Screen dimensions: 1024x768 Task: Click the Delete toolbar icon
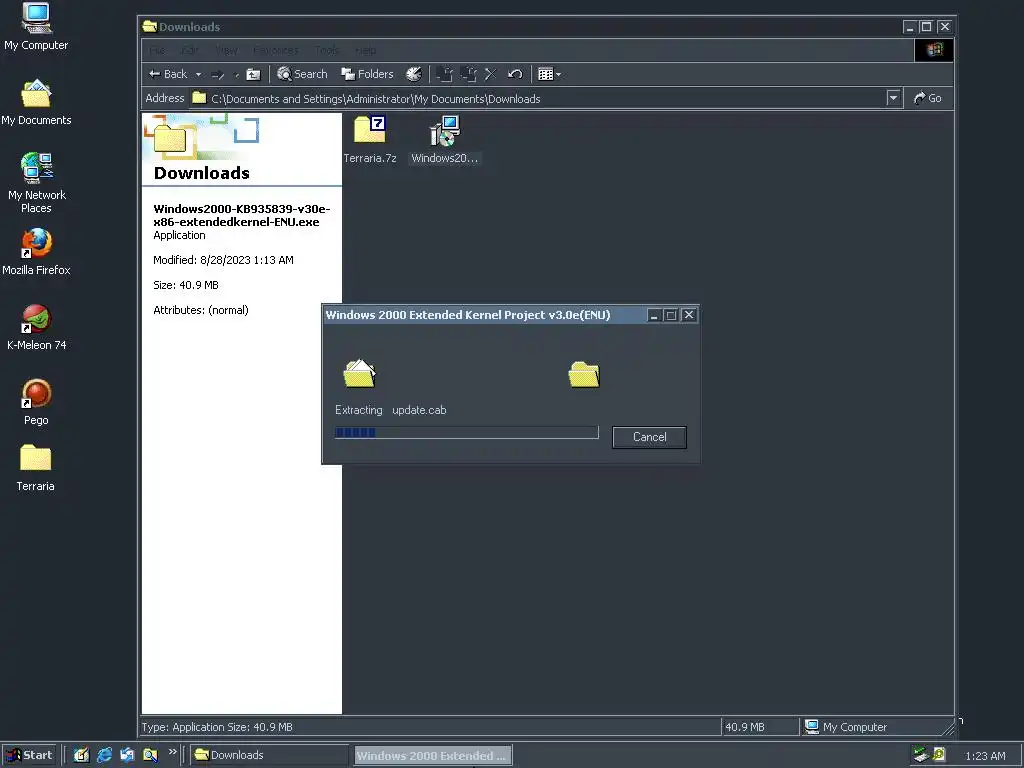[x=491, y=74]
